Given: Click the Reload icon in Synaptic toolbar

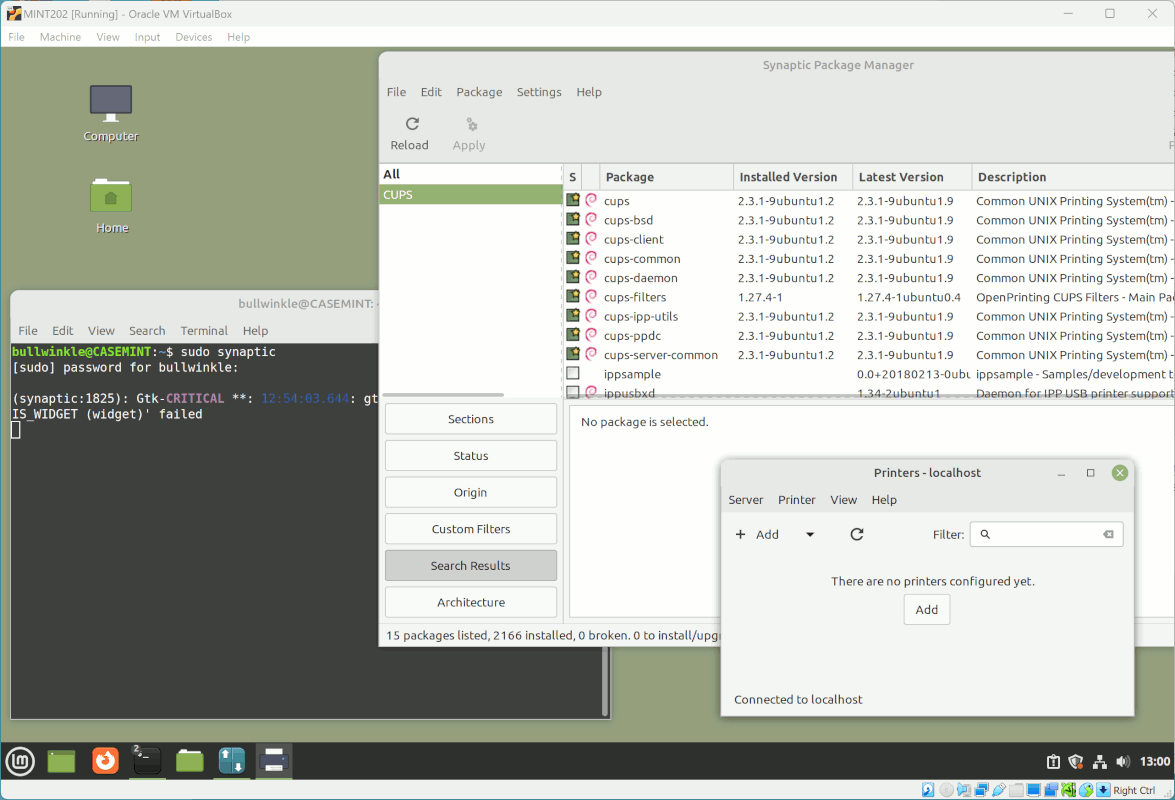Looking at the screenshot, I should 412,124.
